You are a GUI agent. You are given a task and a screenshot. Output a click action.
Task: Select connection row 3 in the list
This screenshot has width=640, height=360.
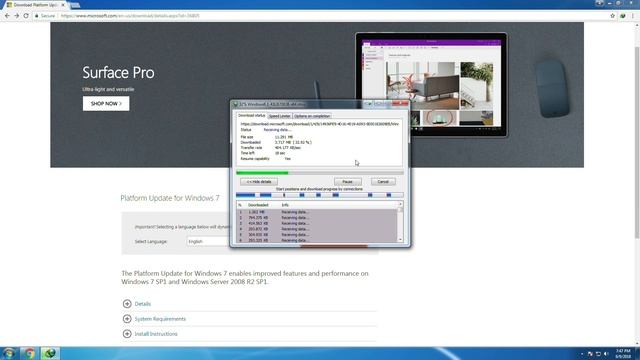click(317, 224)
